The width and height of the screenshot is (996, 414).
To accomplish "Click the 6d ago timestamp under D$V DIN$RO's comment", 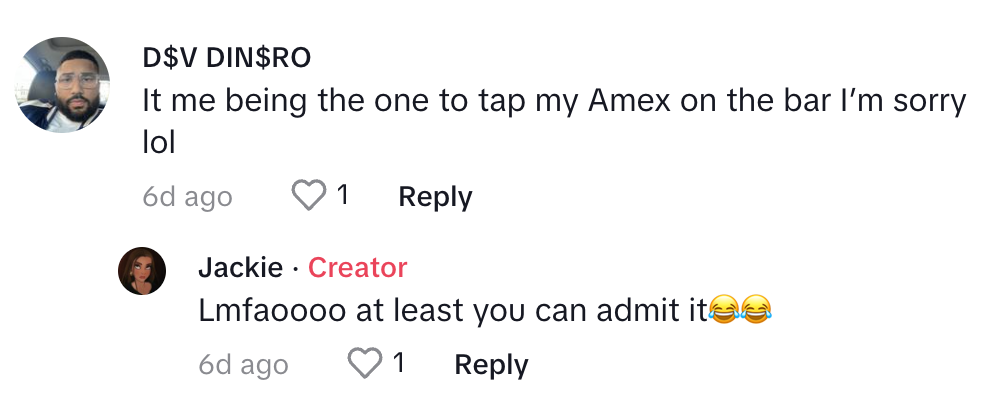I will pos(187,197).
